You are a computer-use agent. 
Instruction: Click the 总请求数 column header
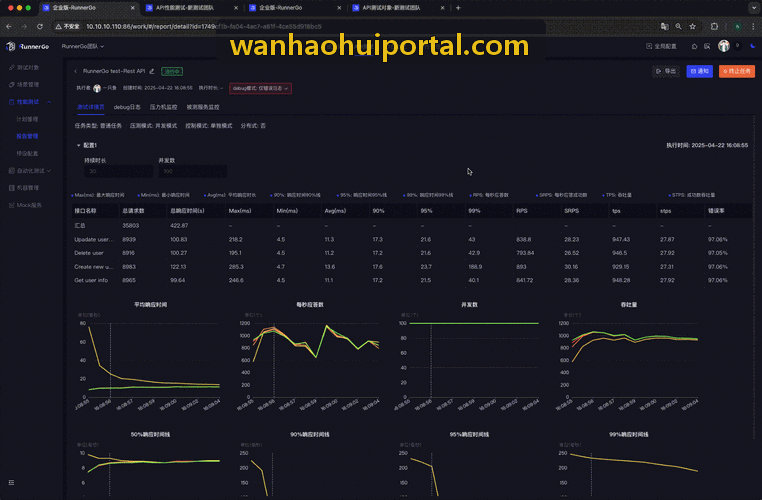click(x=133, y=211)
